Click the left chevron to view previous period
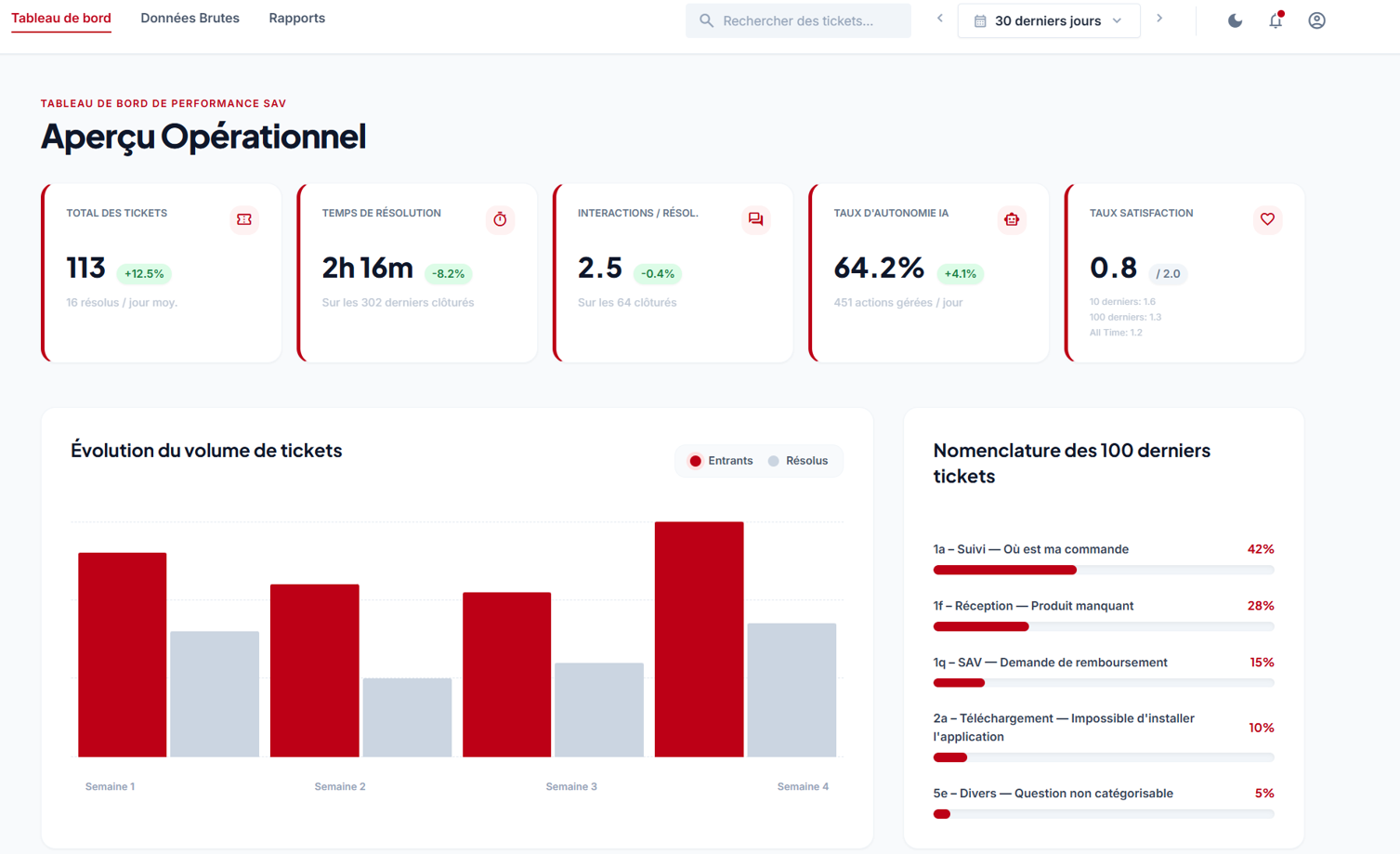Screen dimensions: 1400x854 click(x=939, y=18)
